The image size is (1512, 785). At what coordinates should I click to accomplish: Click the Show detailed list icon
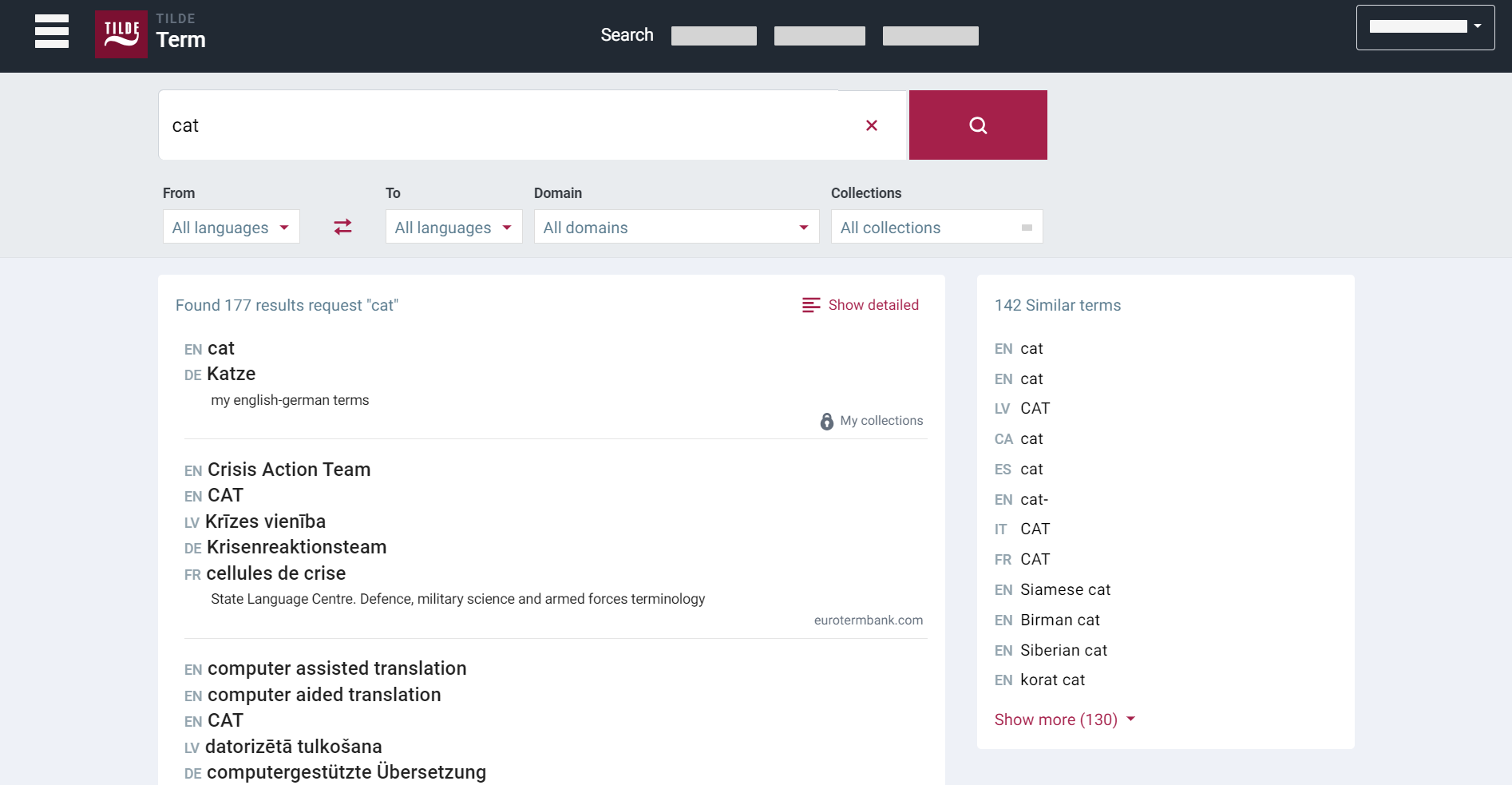811,305
